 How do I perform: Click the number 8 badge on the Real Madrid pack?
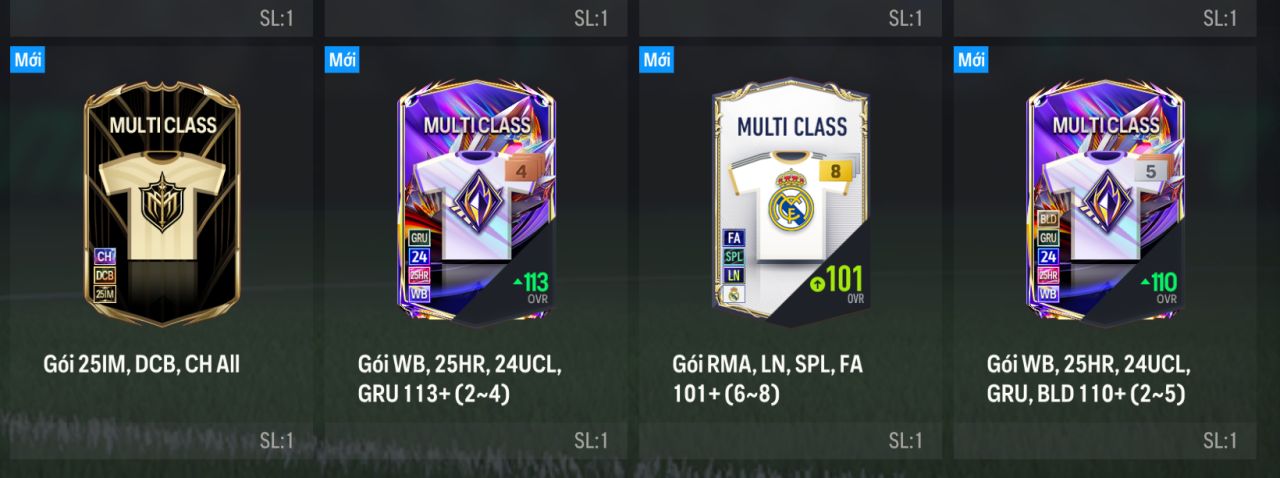[835, 172]
